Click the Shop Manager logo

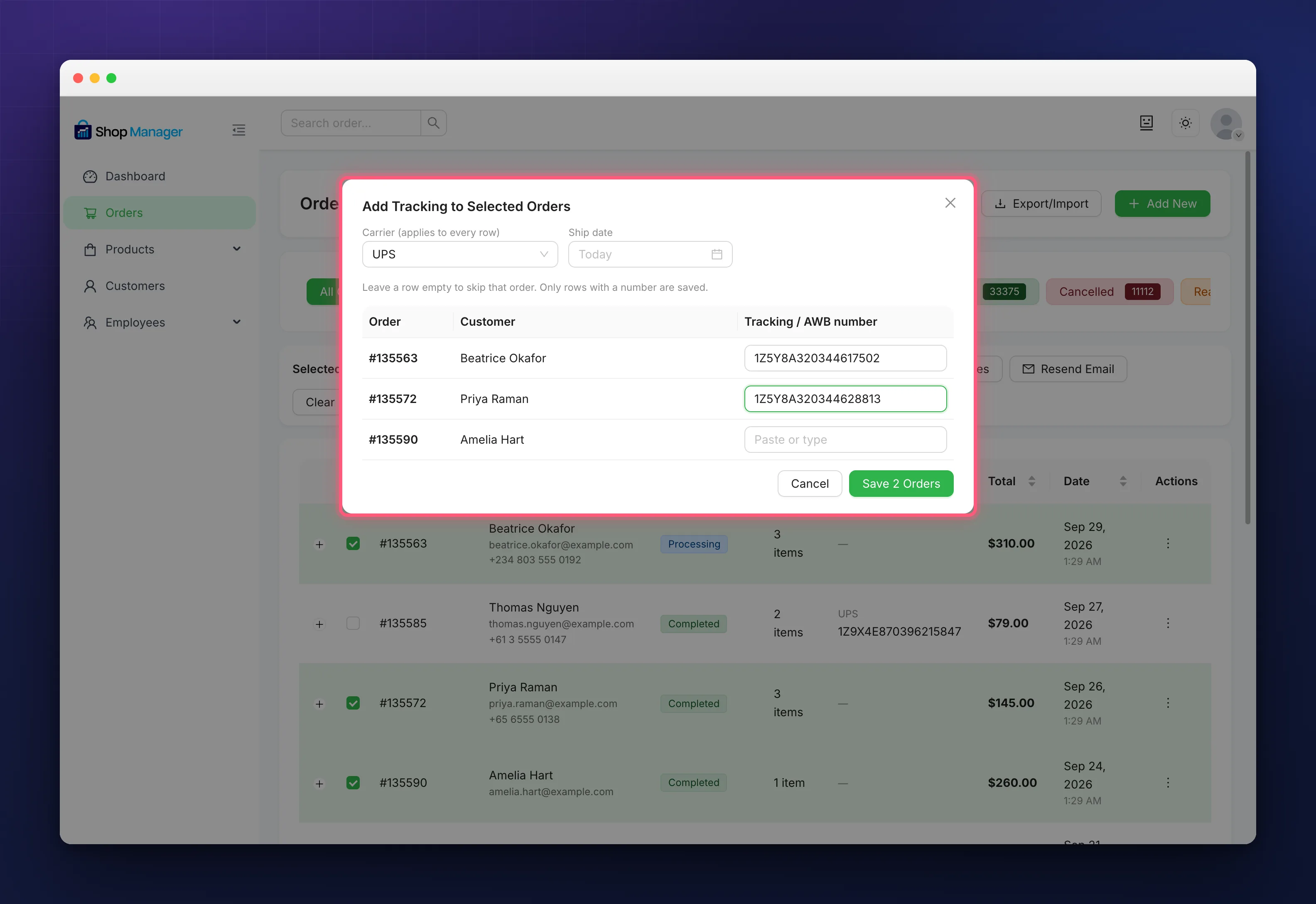tap(128, 131)
